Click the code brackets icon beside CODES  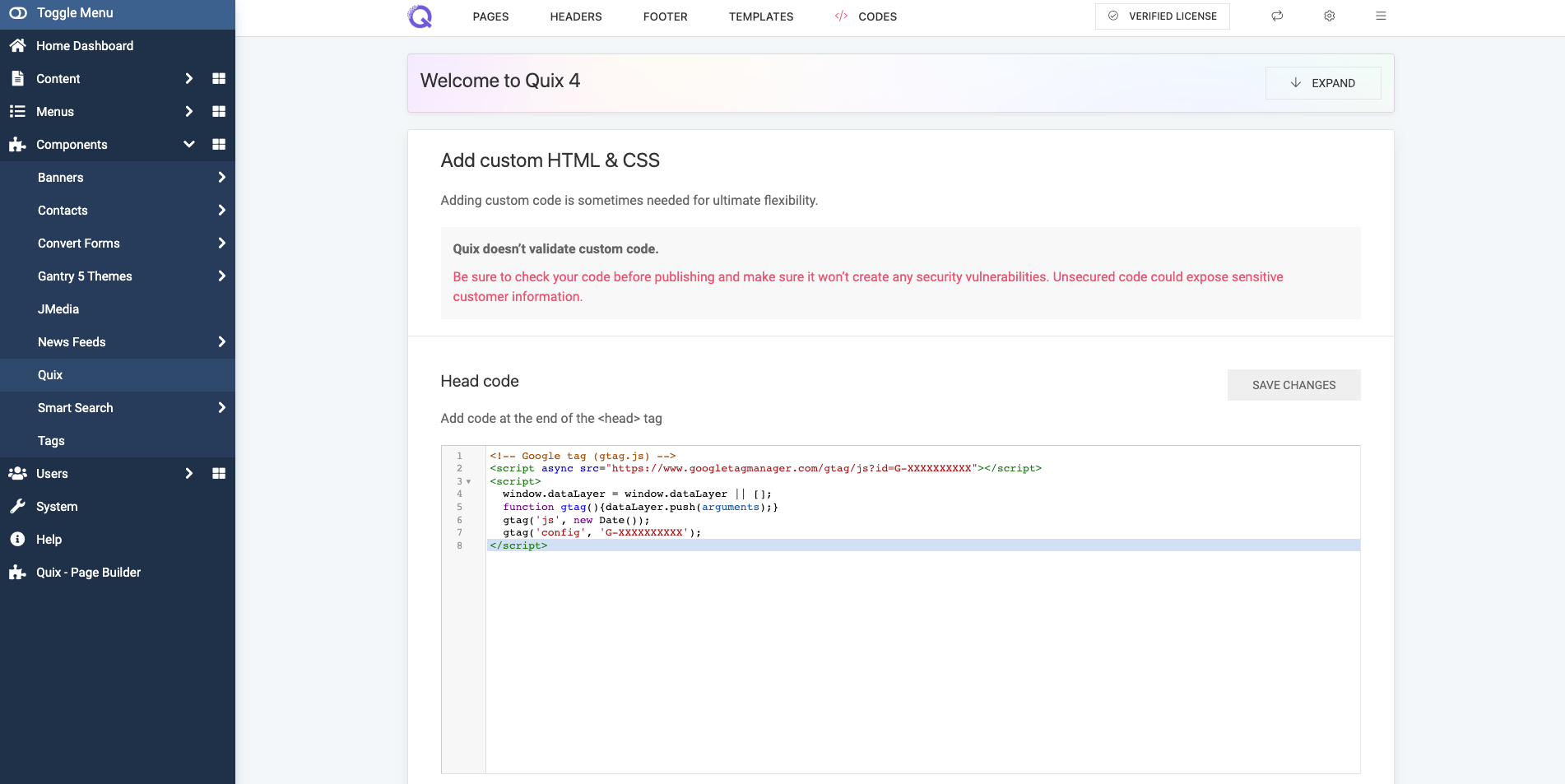[x=841, y=16]
